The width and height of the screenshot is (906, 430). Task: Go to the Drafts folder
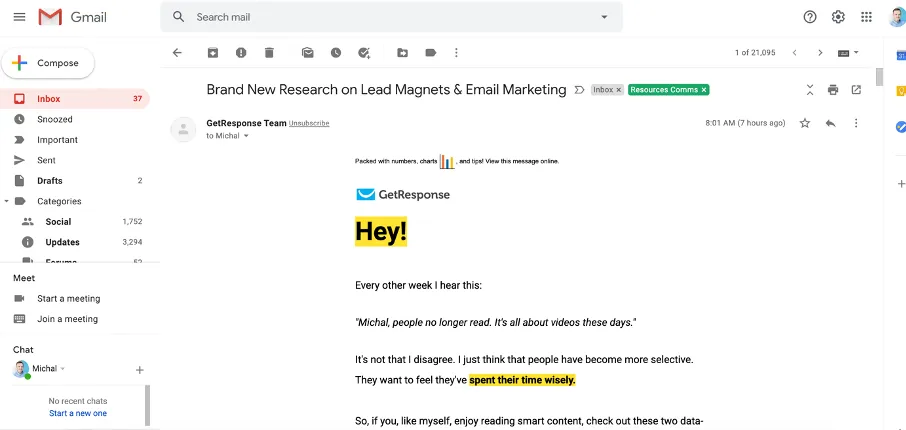coord(50,181)
